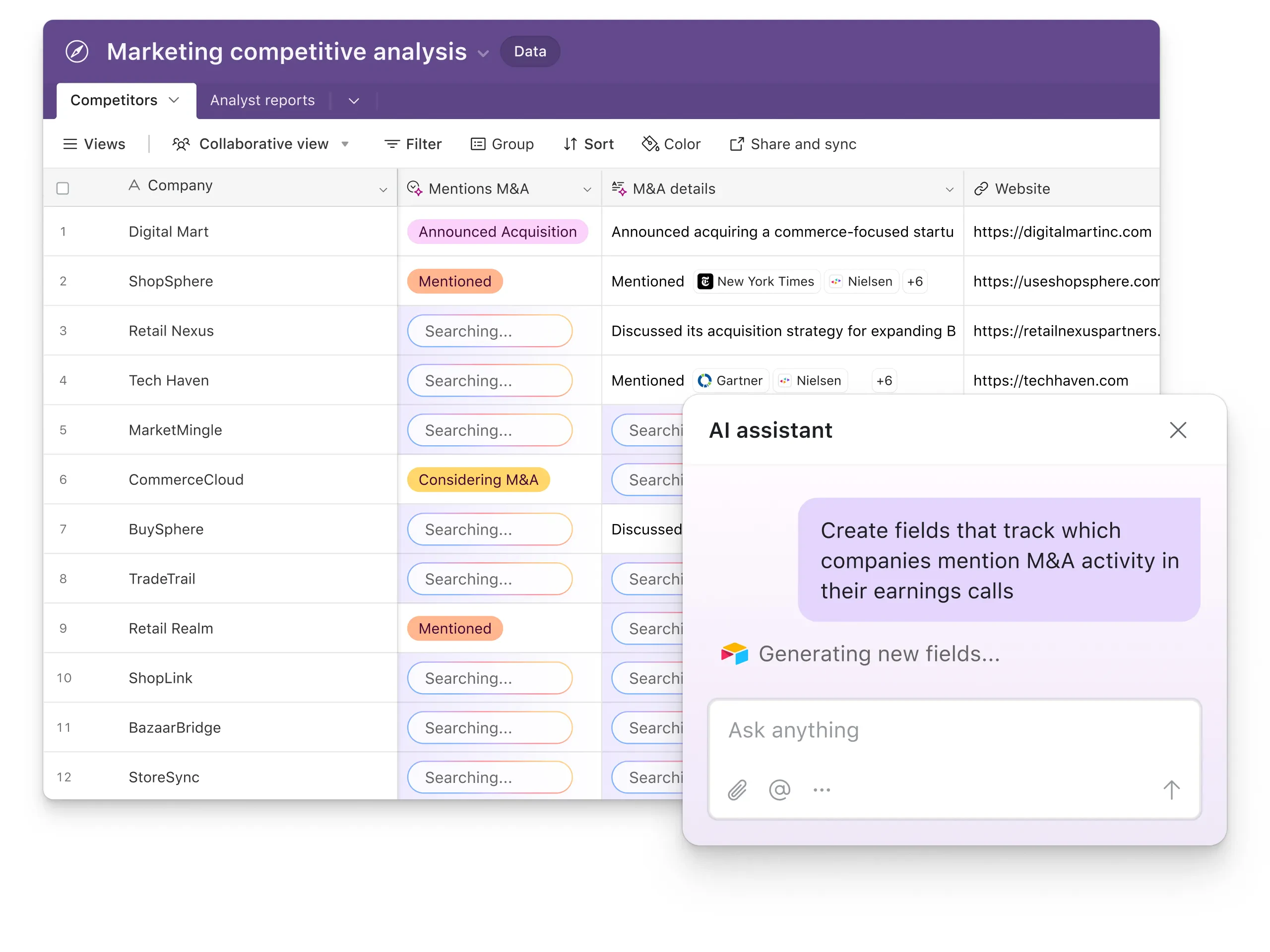
Task: Open the Competitors tab menu
Action: coord(175,100)
